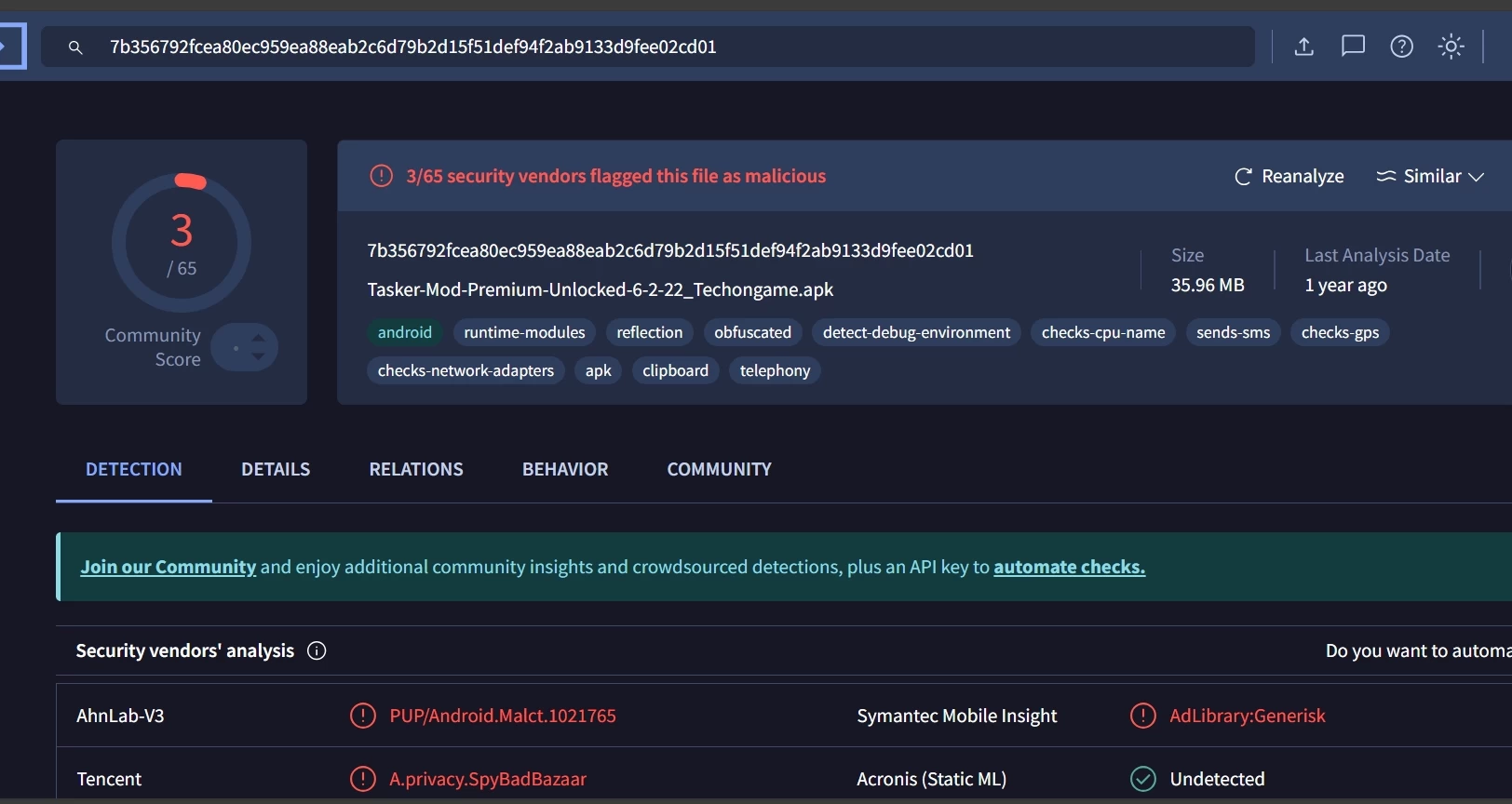Vote up the community score

[x=259, y=339]
